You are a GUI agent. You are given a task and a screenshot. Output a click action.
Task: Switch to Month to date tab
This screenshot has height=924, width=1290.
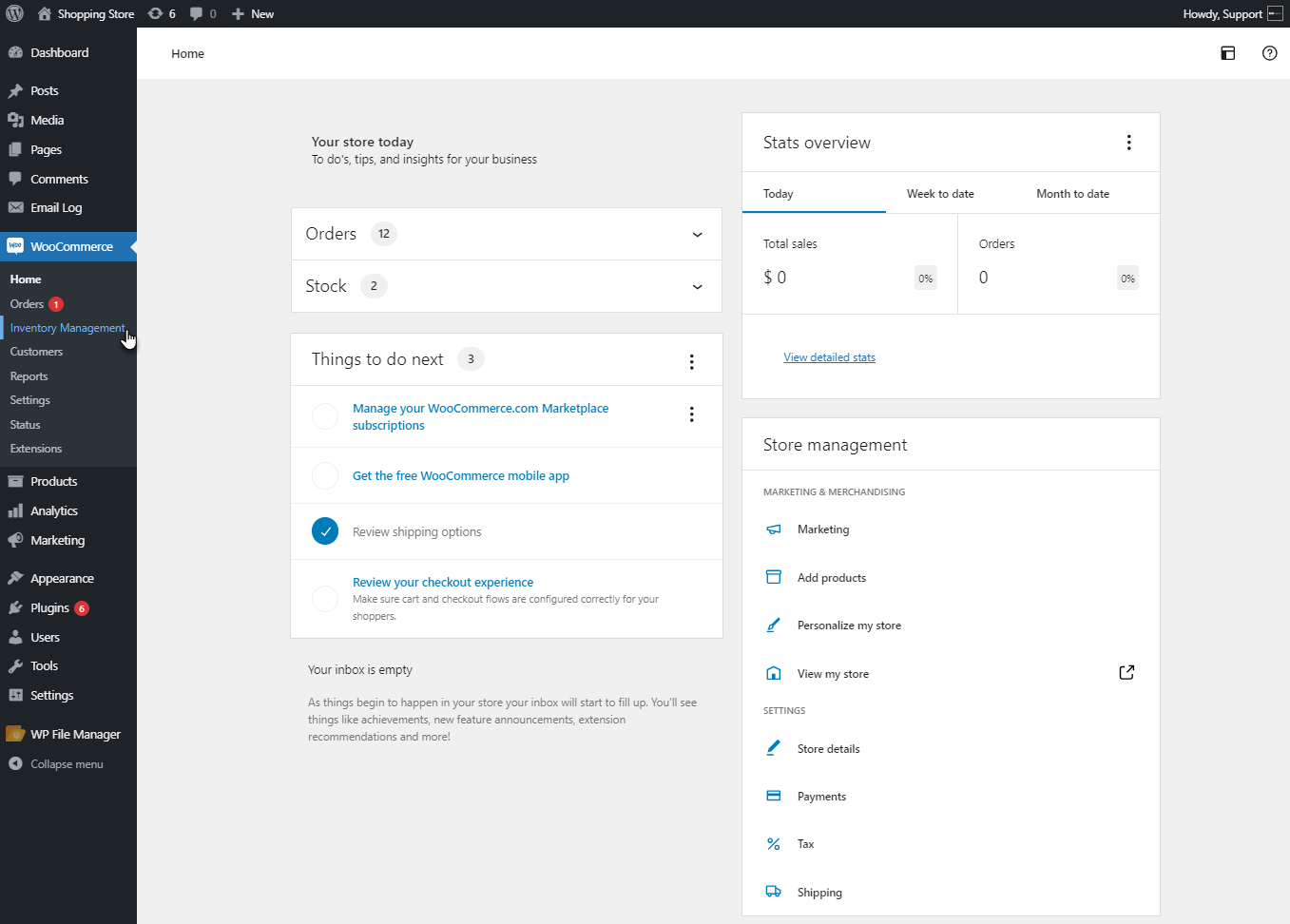point(1073,193)
